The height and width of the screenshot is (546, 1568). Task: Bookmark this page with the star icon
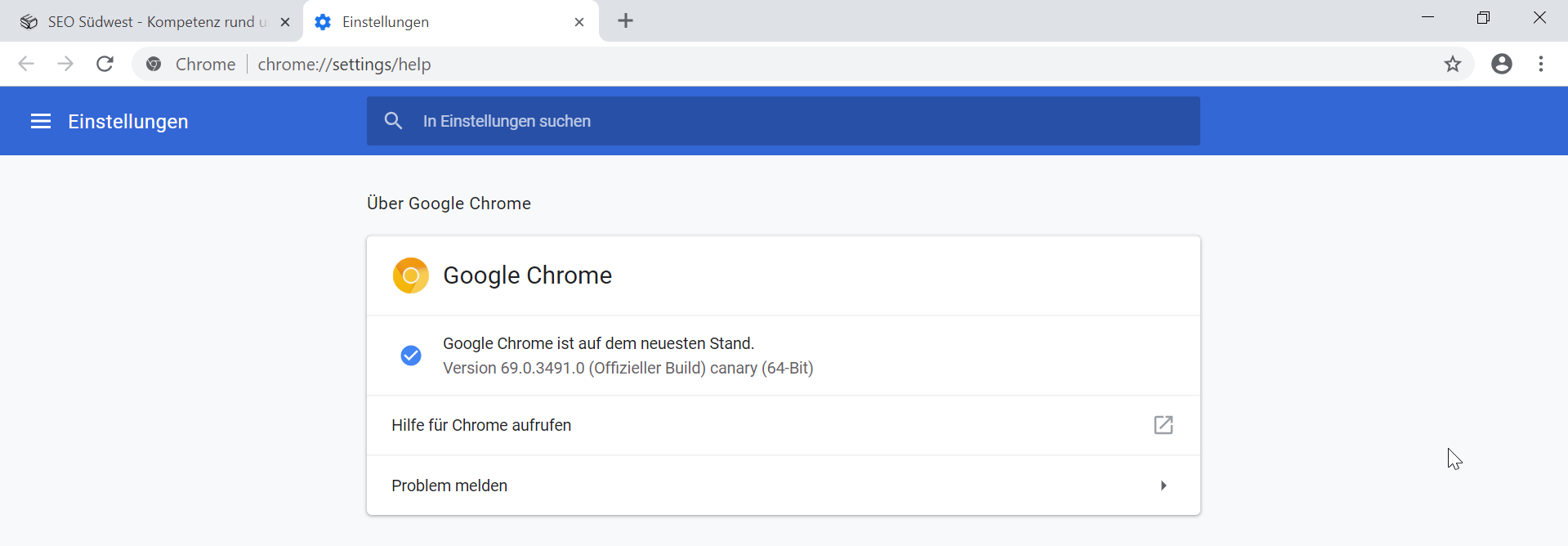[x=1453, y=64]
